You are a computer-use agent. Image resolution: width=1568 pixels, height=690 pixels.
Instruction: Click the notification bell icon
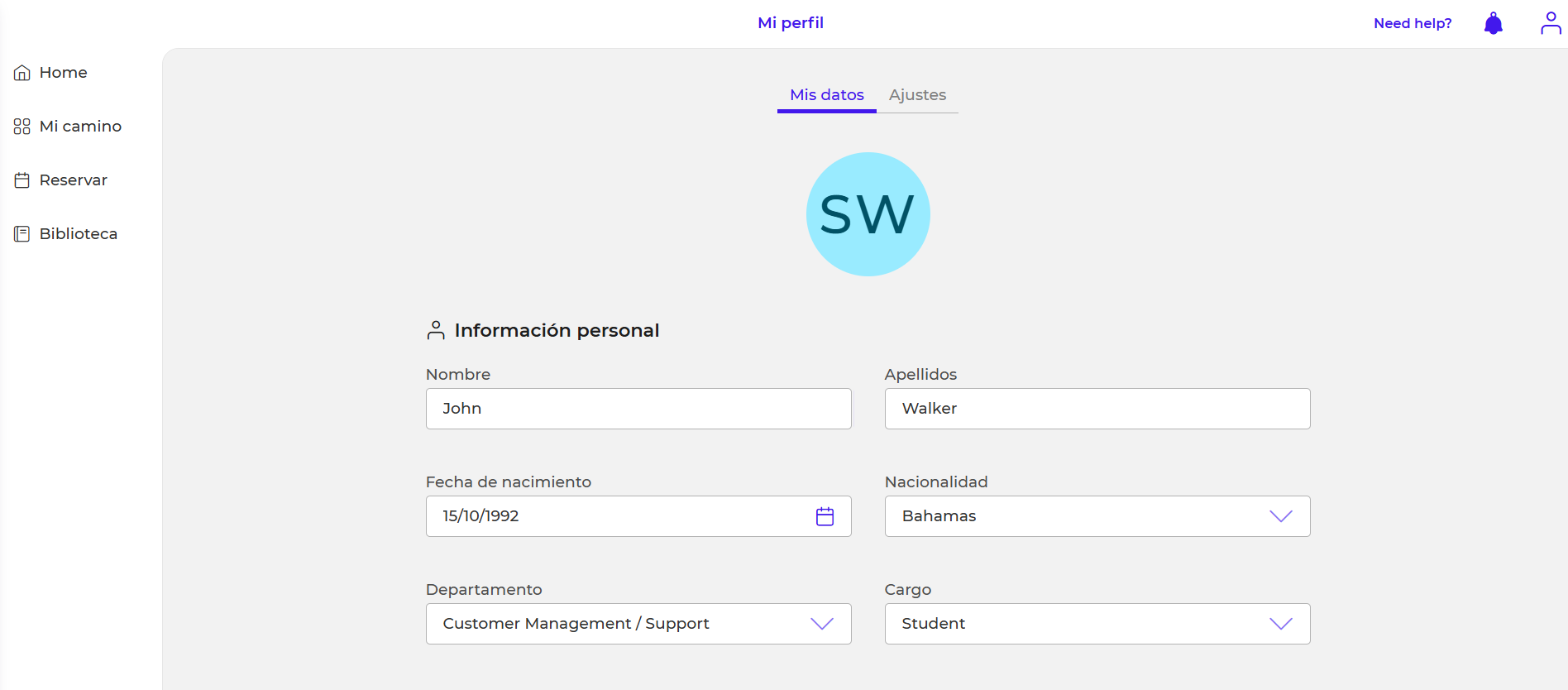[x=1493, y=23]
